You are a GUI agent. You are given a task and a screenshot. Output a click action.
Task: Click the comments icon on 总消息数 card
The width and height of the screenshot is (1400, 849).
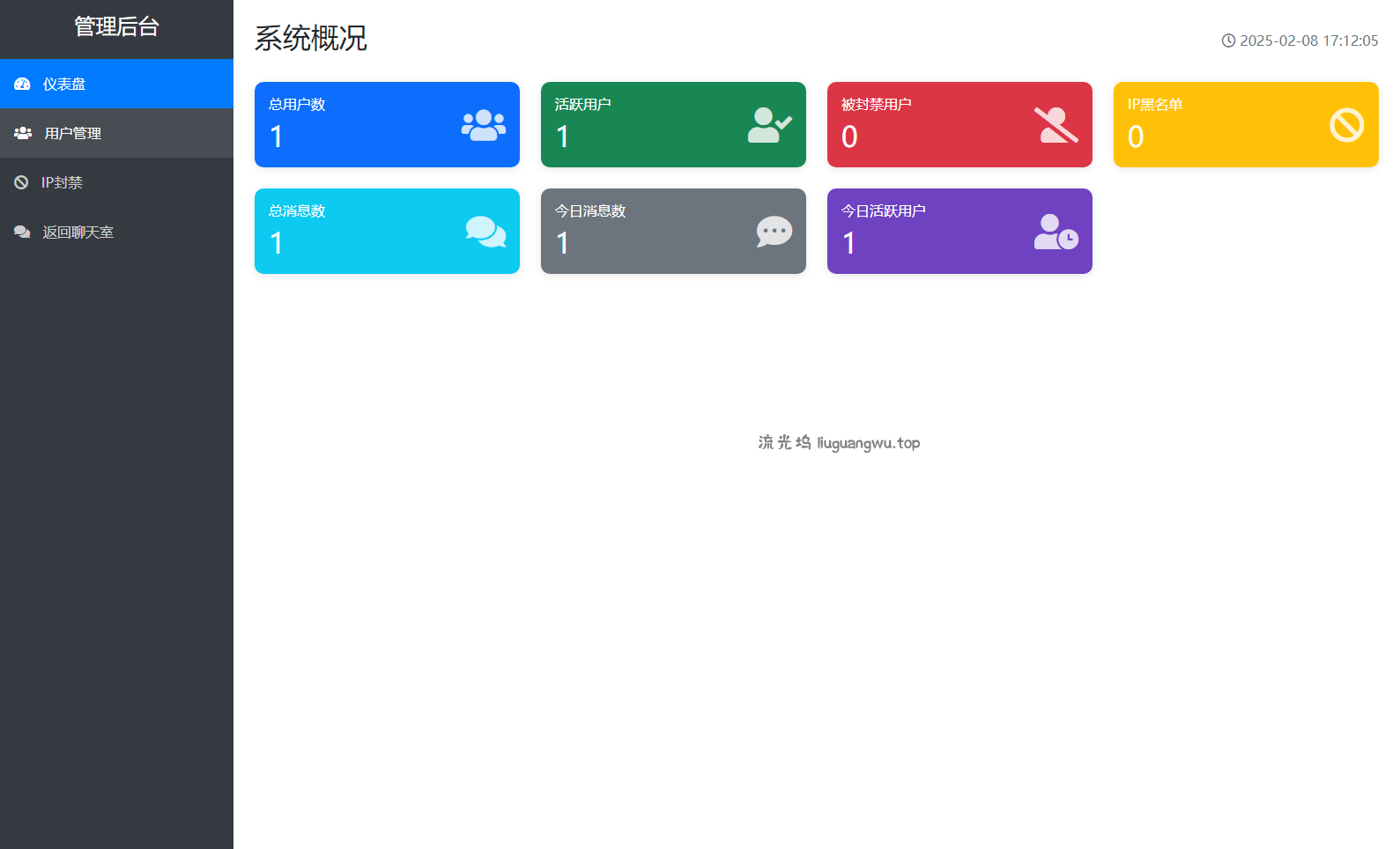(485, 232)
